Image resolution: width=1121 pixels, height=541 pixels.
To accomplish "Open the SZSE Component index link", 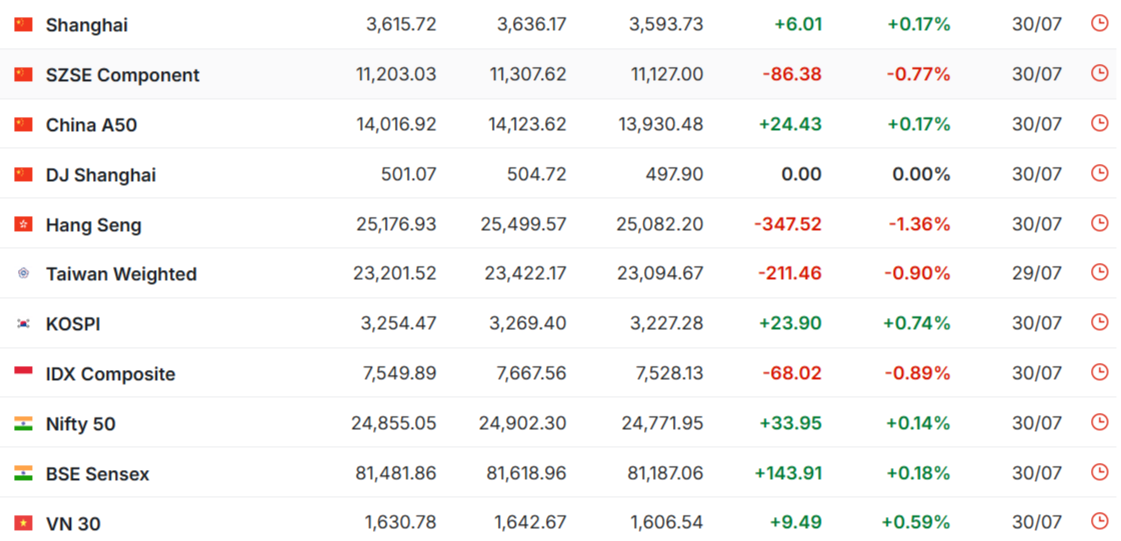I will coord(122,75).
